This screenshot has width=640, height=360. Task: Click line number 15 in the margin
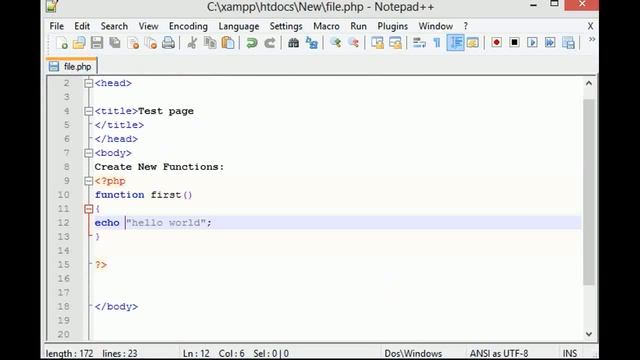pyautogui.click(x=63, y=264)
